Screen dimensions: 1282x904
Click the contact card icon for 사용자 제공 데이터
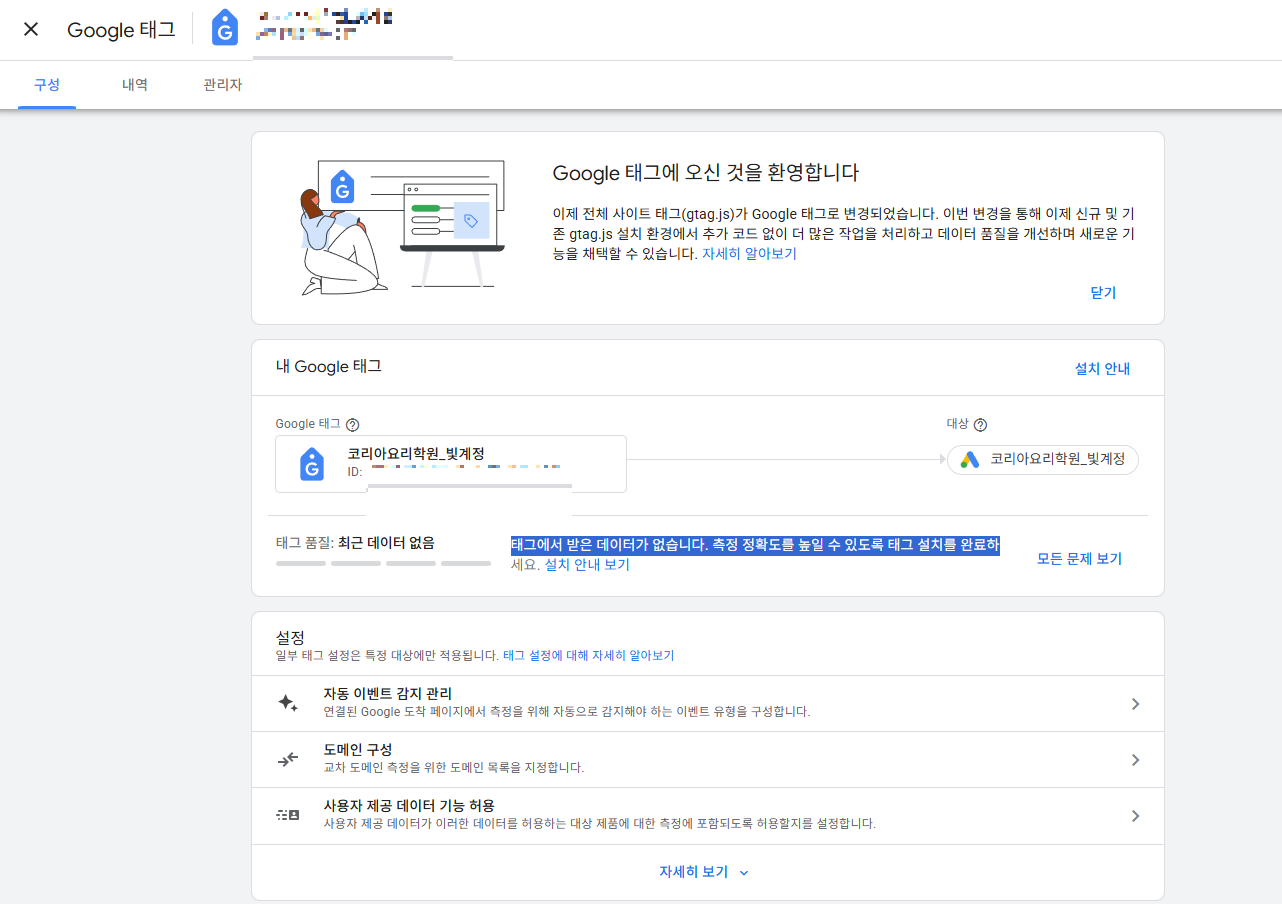pos(288,815)
